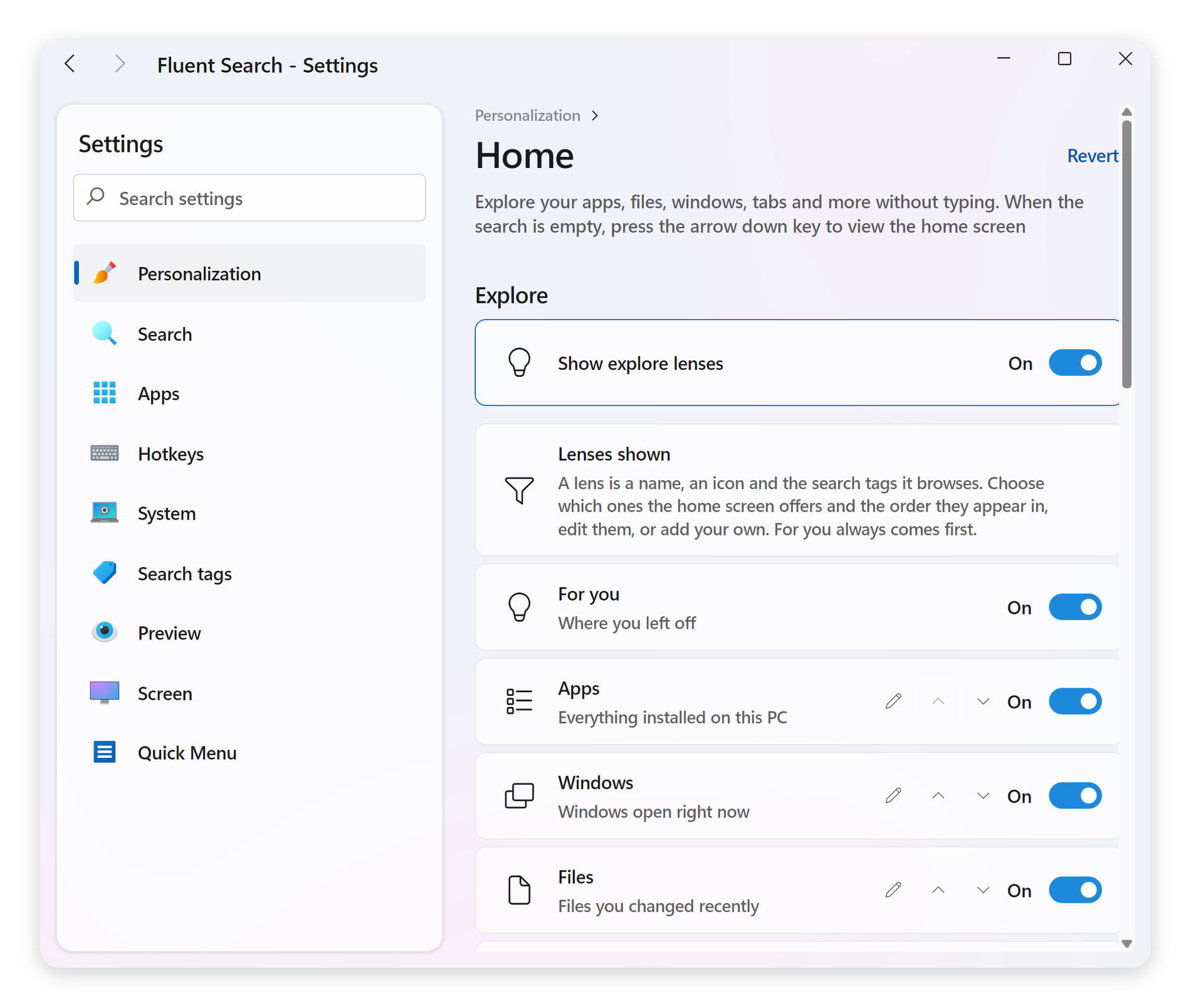Click the Search magnifying glass sidebar icon
The height and width of the screenshot is (1008, 1191).
coord(104,333)
